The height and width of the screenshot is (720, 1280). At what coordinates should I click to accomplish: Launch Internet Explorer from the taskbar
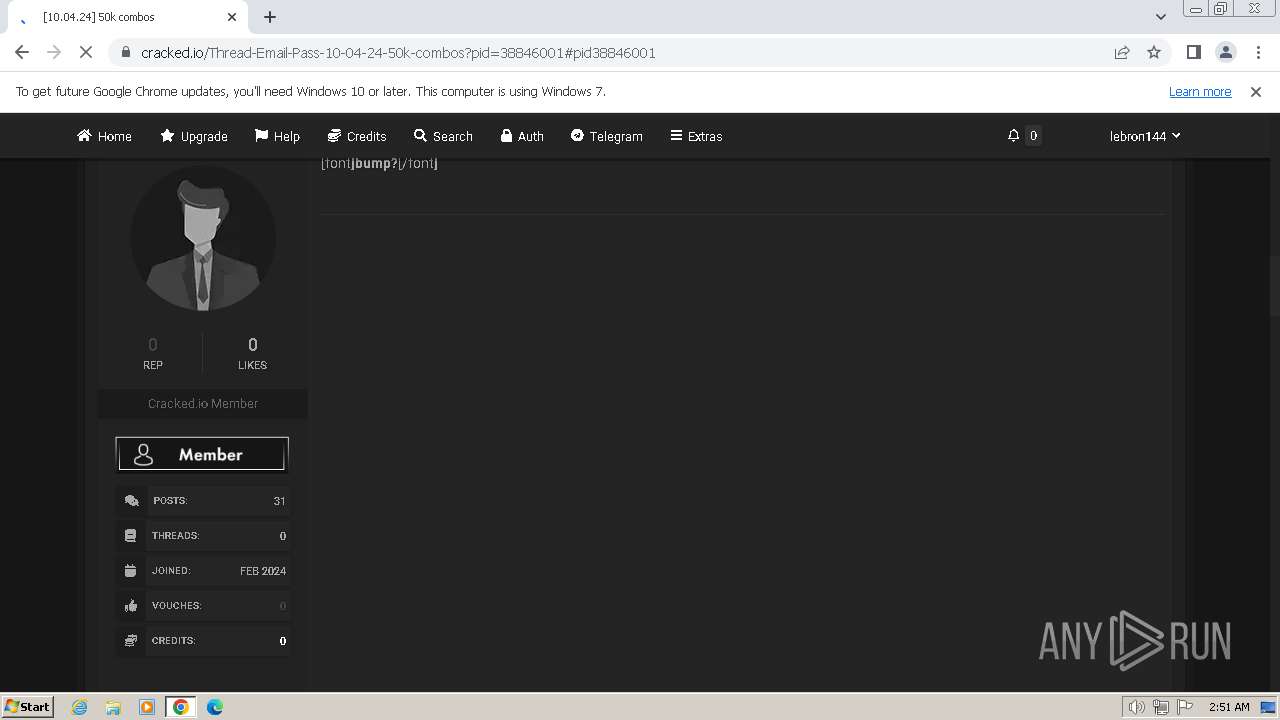click(x=79, y=707)
